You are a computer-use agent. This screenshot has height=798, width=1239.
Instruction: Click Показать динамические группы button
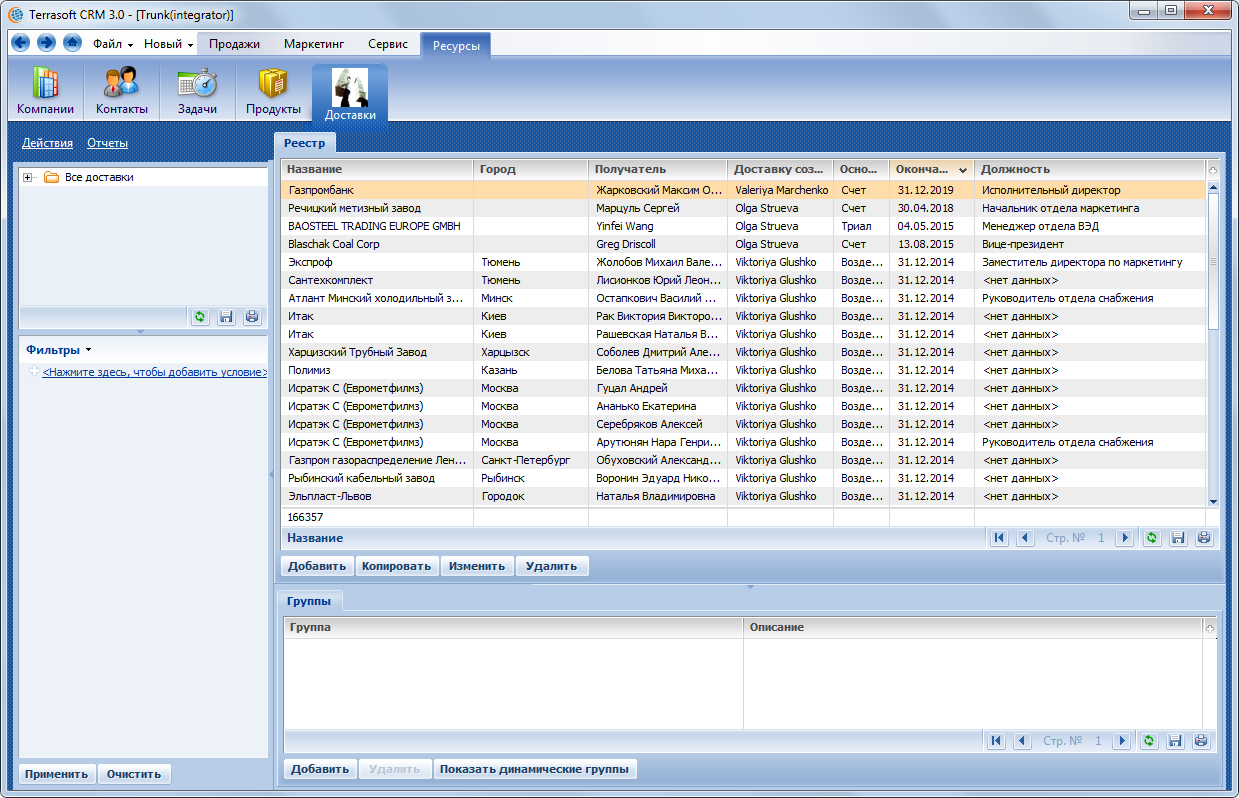(x=535, y=769)
